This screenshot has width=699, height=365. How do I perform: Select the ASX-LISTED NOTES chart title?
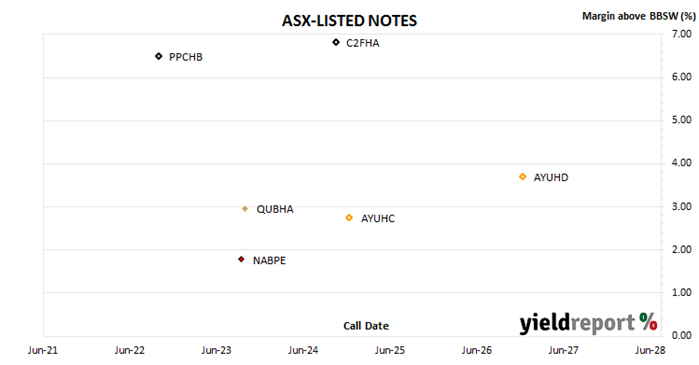pyautogui.click(x=350, y=21)
